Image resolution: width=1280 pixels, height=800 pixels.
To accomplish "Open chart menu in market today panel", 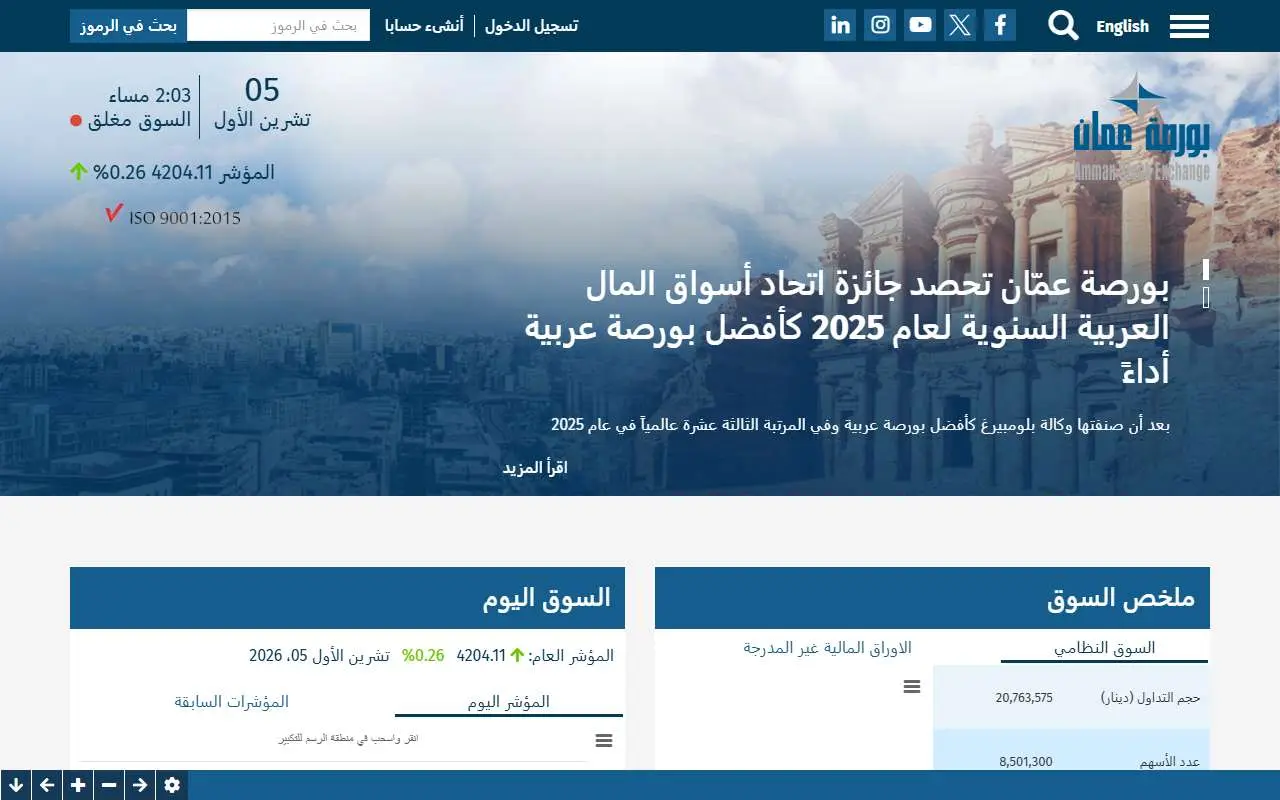I will 604,741.
